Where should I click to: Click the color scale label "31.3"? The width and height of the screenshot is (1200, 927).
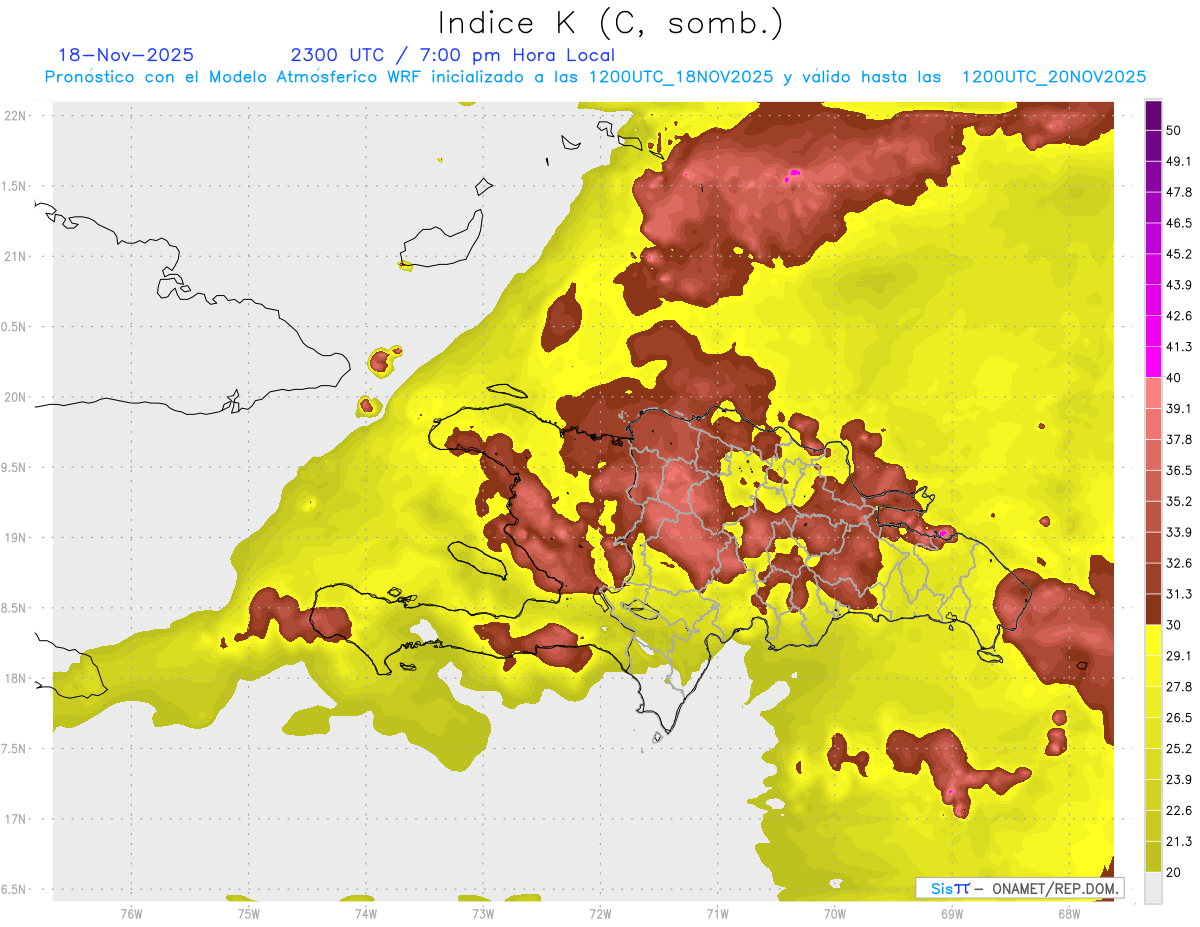[1178, 594]
